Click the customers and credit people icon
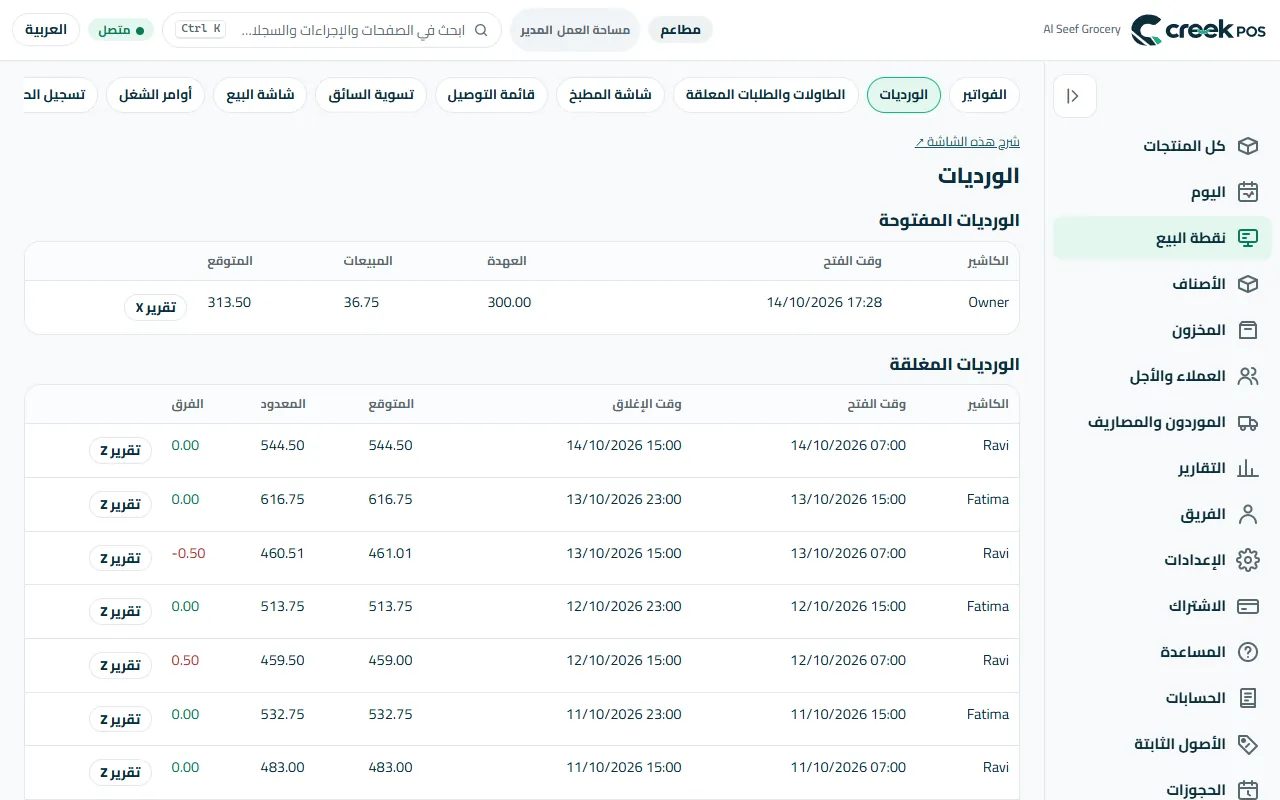The height and width of the screenshot is (800, 1280). [1247, 376]
